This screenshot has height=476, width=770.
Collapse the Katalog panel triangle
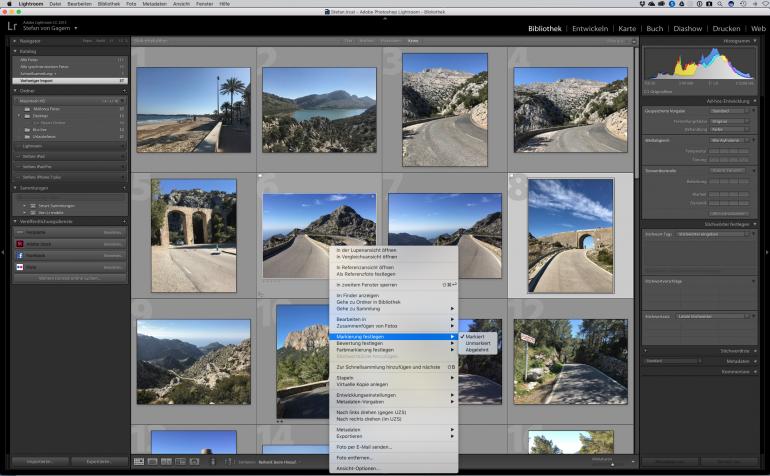(x=15, y=51)
